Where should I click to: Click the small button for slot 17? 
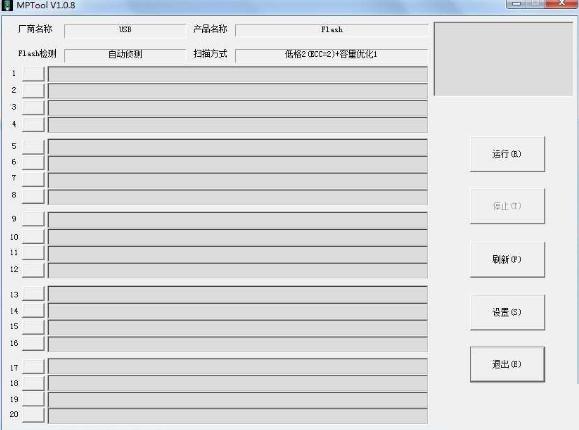click(x=33, y=366)
